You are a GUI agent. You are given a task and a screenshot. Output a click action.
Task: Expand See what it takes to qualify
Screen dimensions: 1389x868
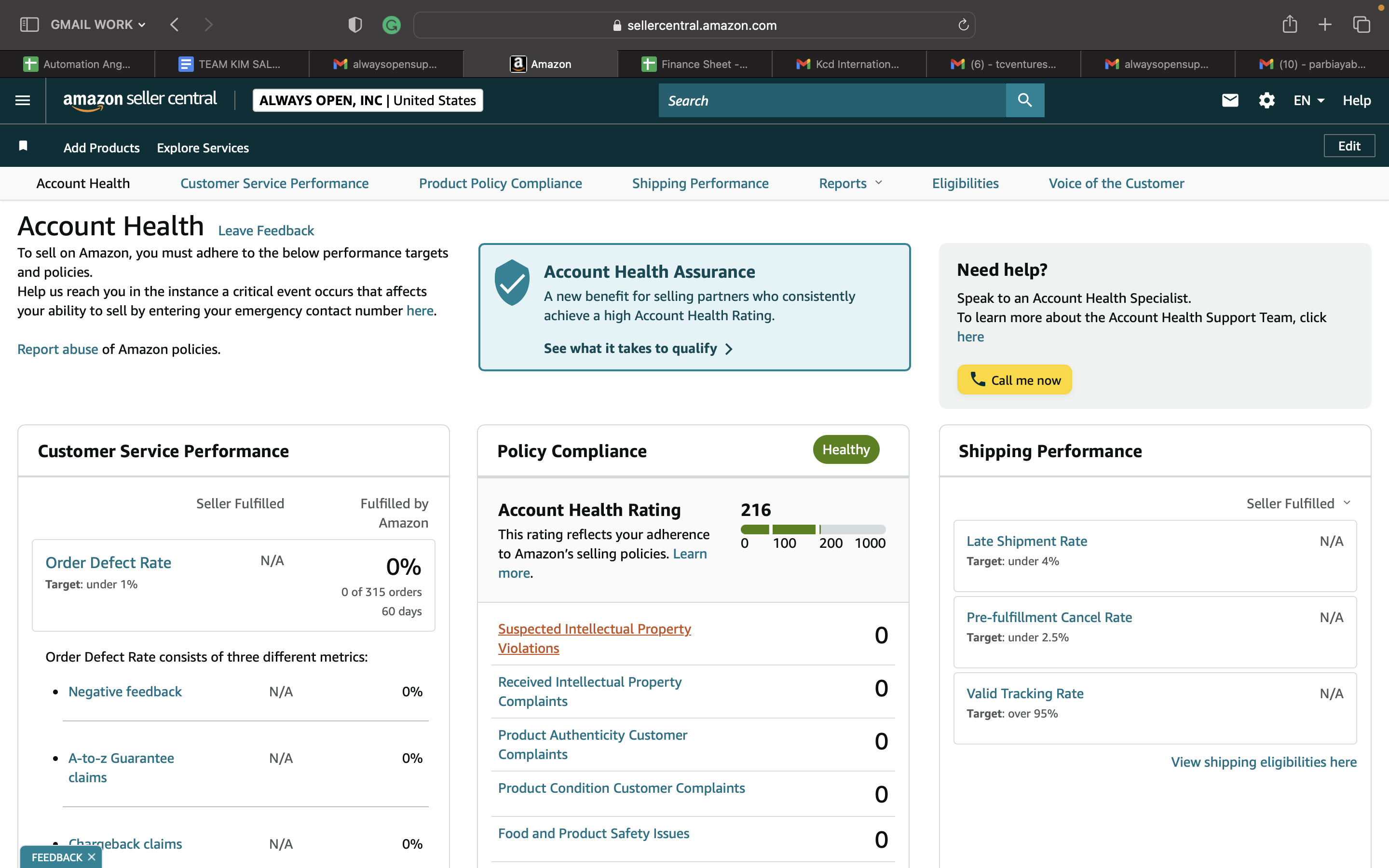638,349
